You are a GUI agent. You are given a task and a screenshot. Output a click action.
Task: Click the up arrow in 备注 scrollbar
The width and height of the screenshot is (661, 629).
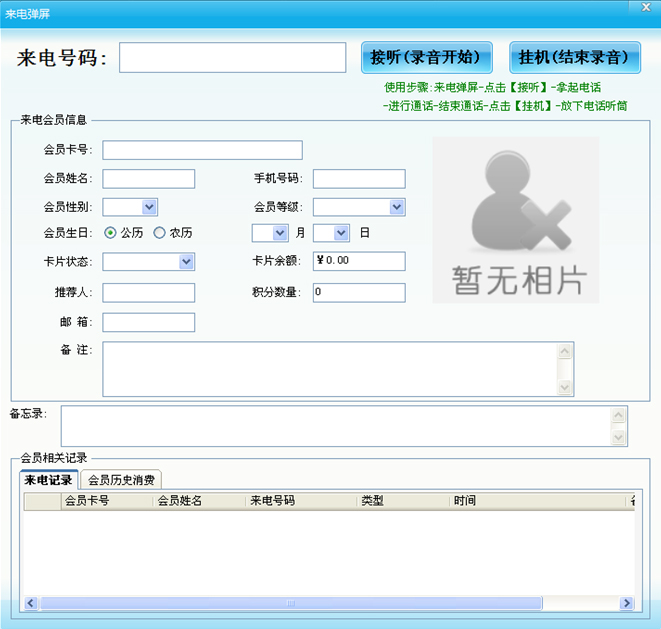(565, 351)
